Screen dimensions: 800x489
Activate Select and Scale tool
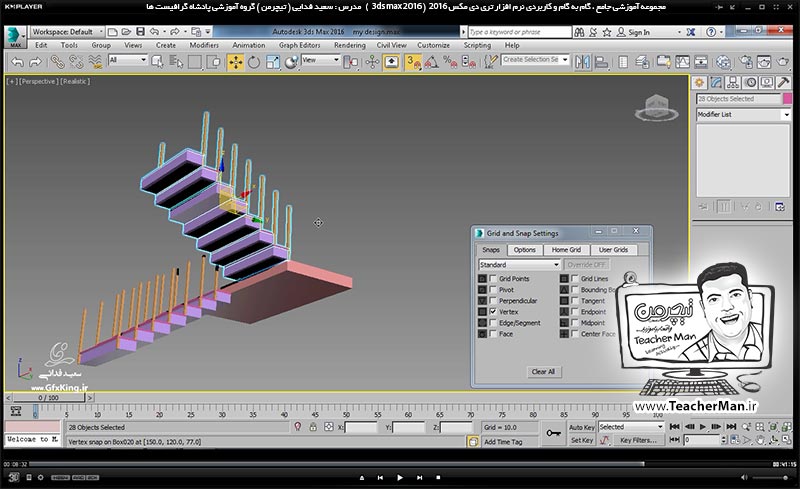point(273,62)
